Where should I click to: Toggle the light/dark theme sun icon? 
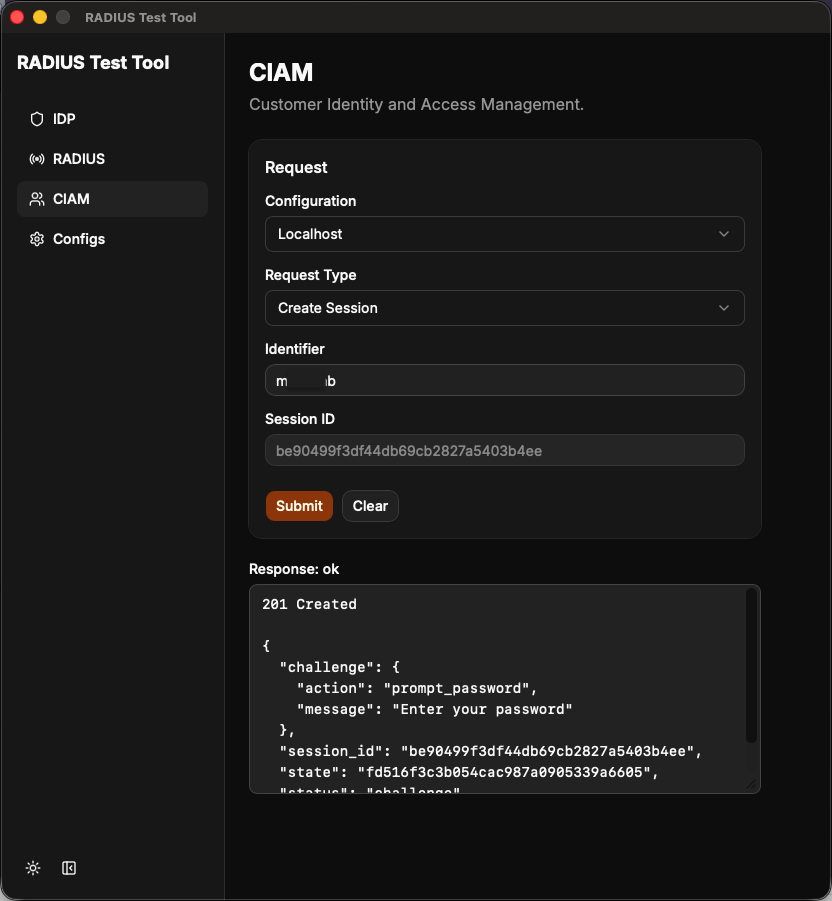[x=33, y=868]
